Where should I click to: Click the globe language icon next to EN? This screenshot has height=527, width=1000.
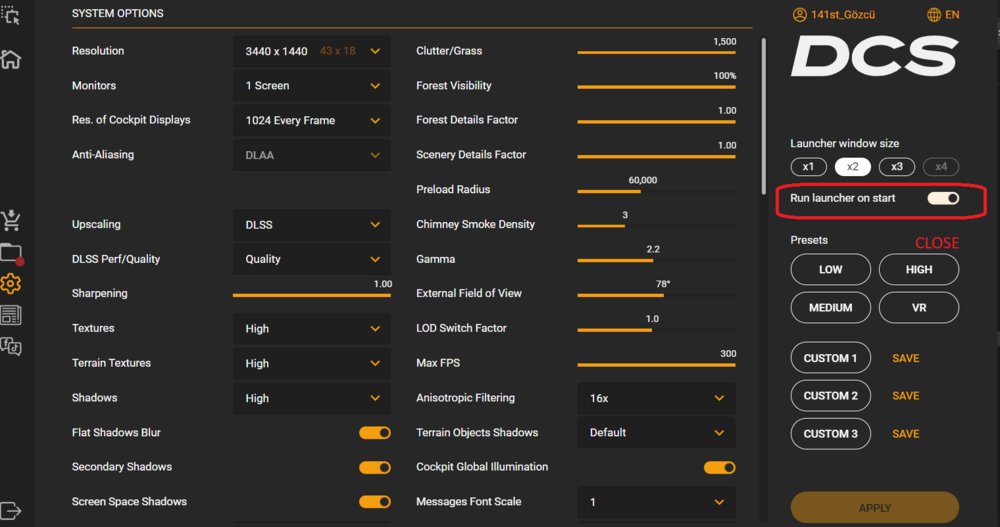934,15
